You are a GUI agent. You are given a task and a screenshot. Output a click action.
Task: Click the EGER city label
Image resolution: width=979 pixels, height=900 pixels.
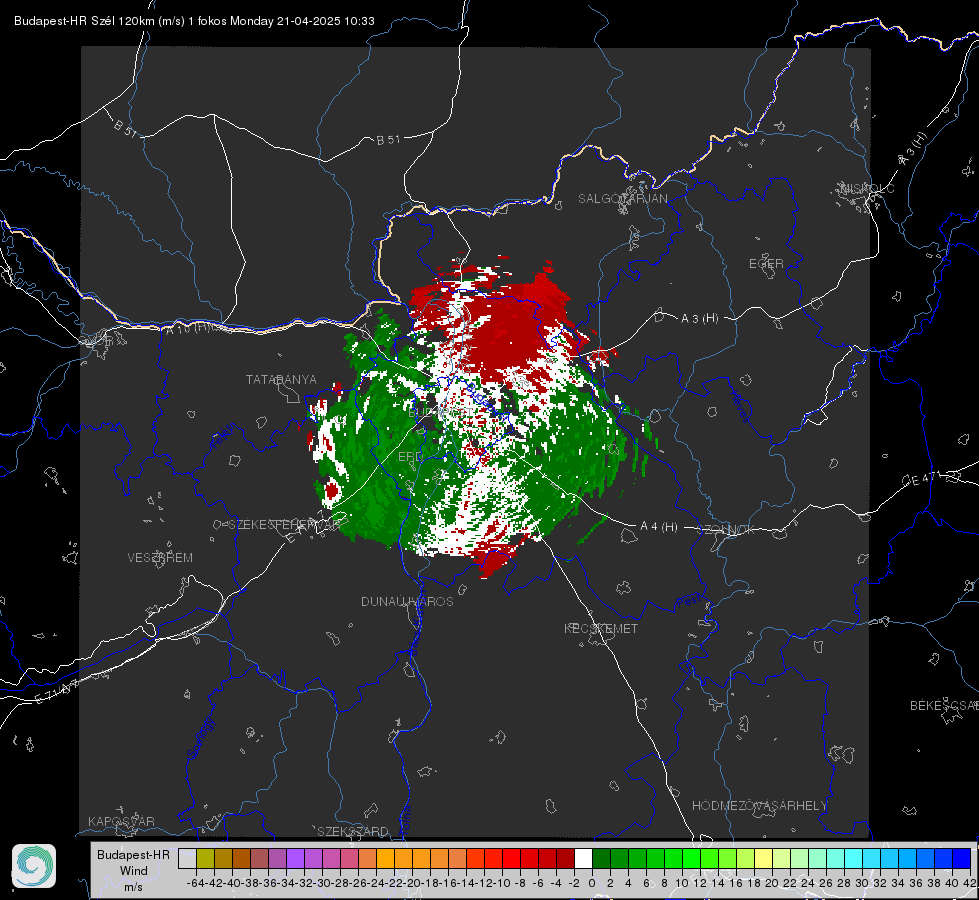click(x=766, y=264)
